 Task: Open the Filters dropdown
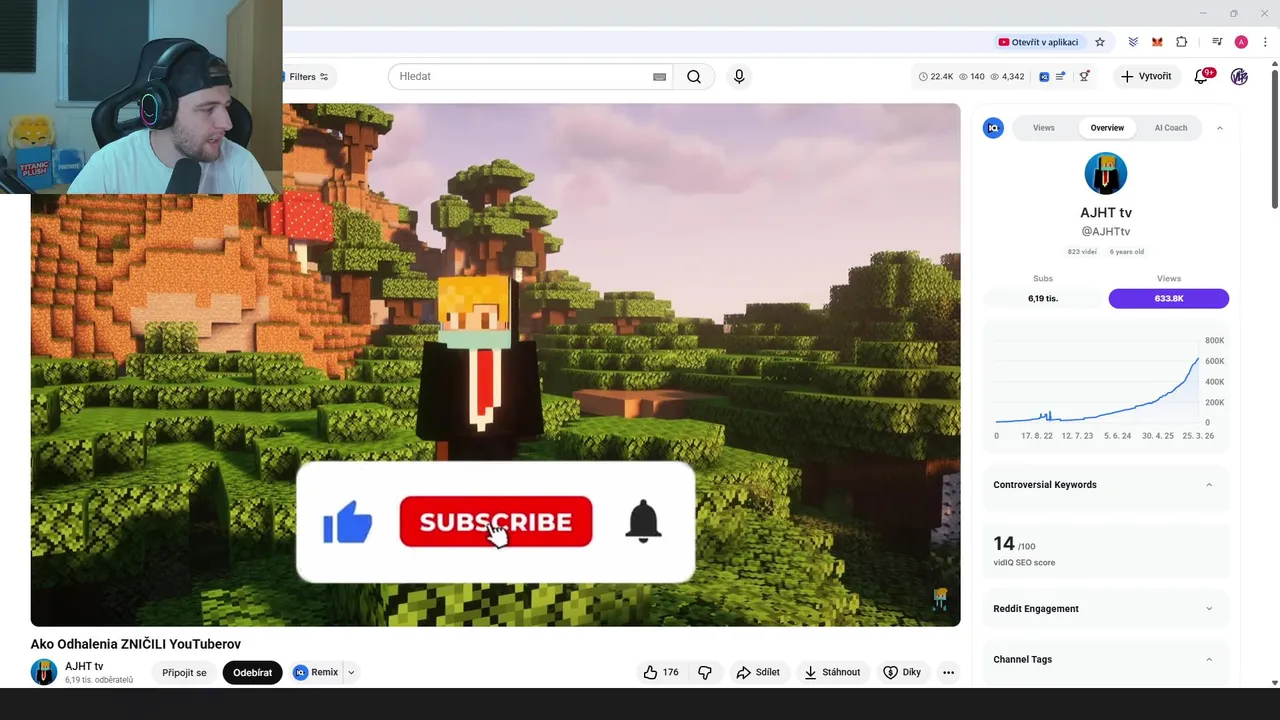[309, 77]
